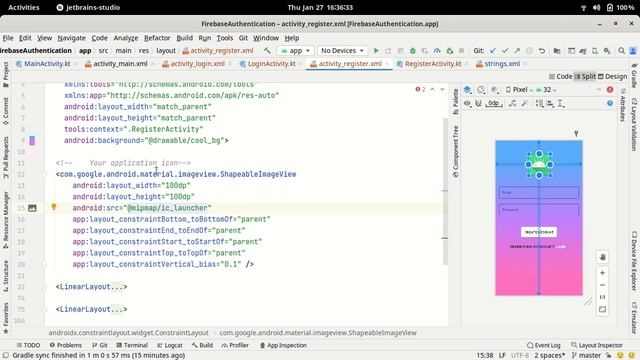This screenshot has width=640, height=360.
Task: Click the Make Project hammer icon
Action: tap(267, 51)
